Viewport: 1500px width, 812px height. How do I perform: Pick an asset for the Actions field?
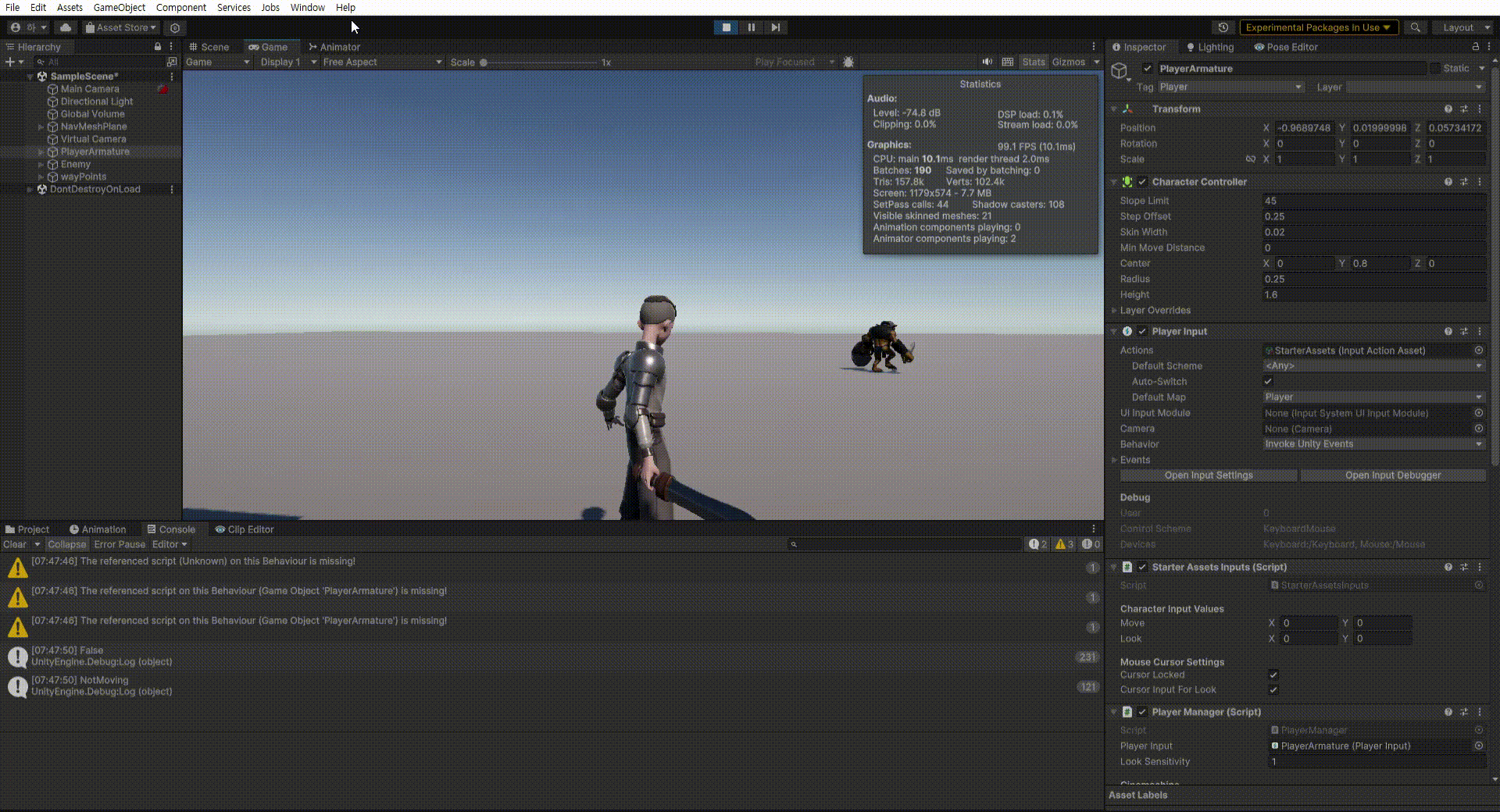[x=1479, y=351]
